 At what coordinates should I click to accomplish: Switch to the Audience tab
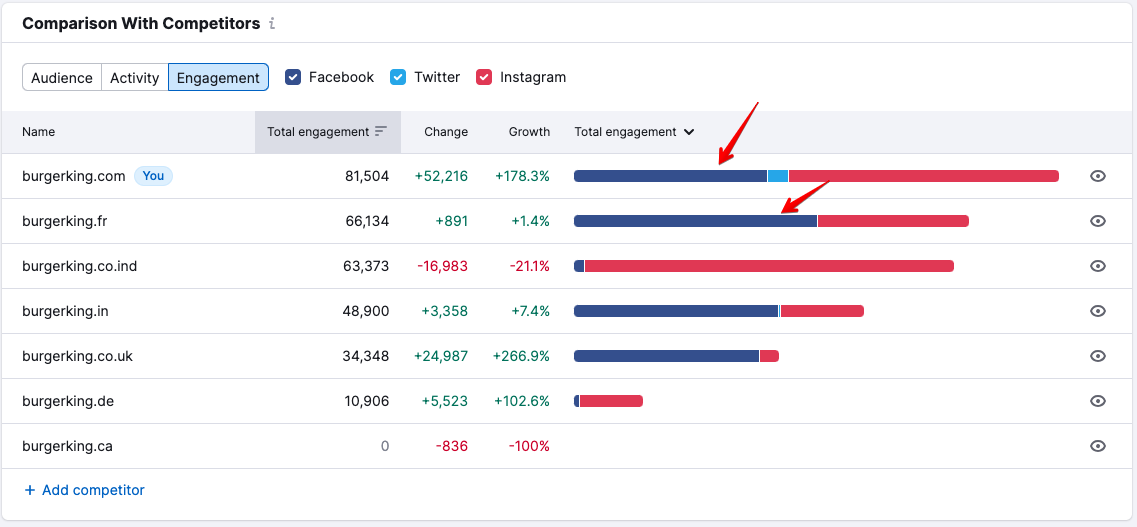point(62,78)
